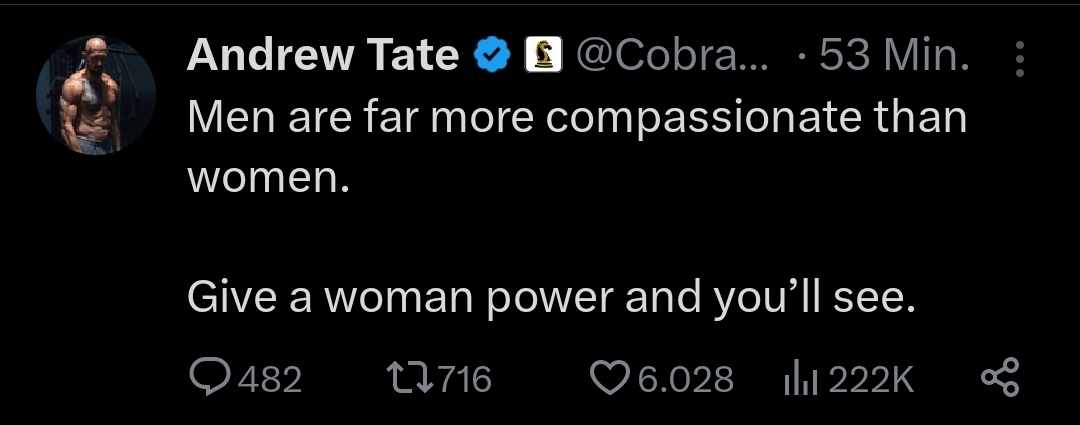Click the repost arrows icon
This screenshot has width=1080, height=425.
tap(407, 378)
